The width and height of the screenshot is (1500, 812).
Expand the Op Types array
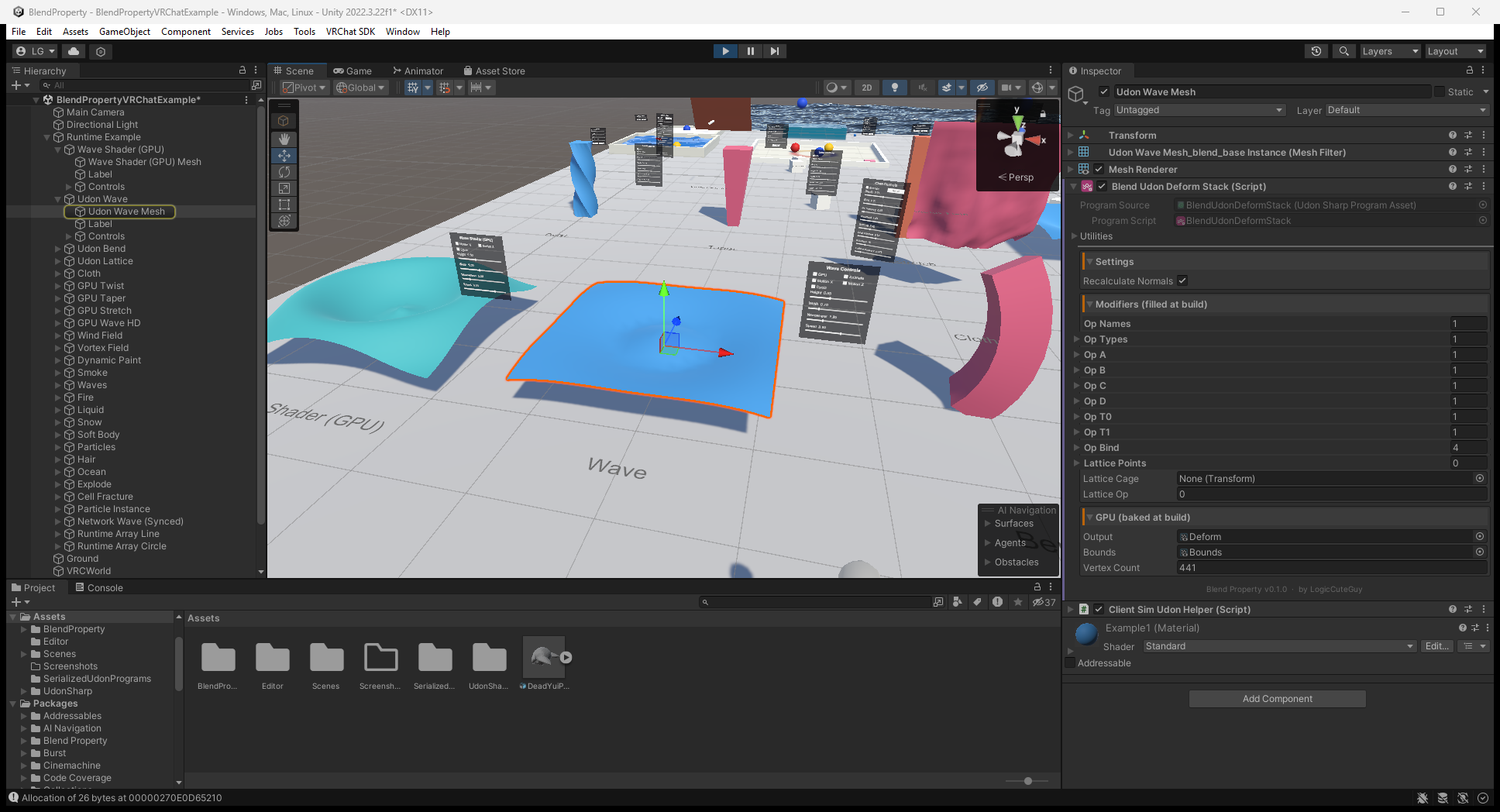1076,339
